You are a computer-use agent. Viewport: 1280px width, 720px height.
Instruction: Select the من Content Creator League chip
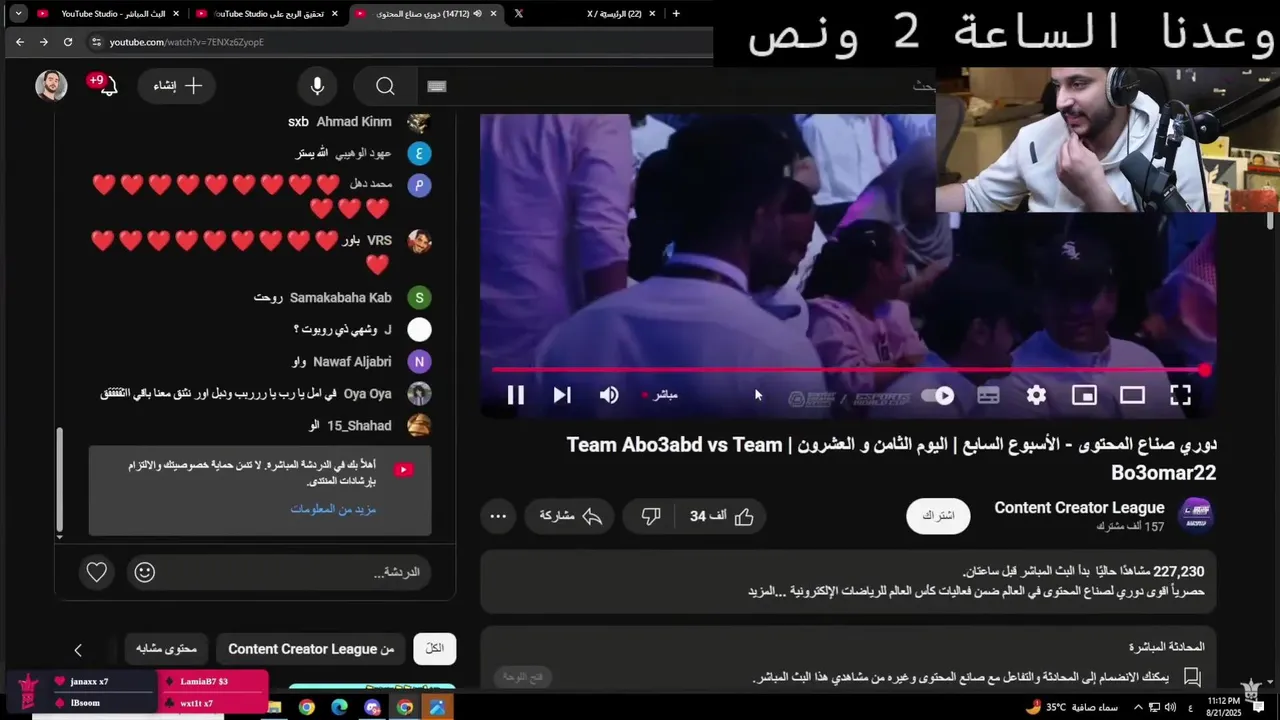pos(311,649)
